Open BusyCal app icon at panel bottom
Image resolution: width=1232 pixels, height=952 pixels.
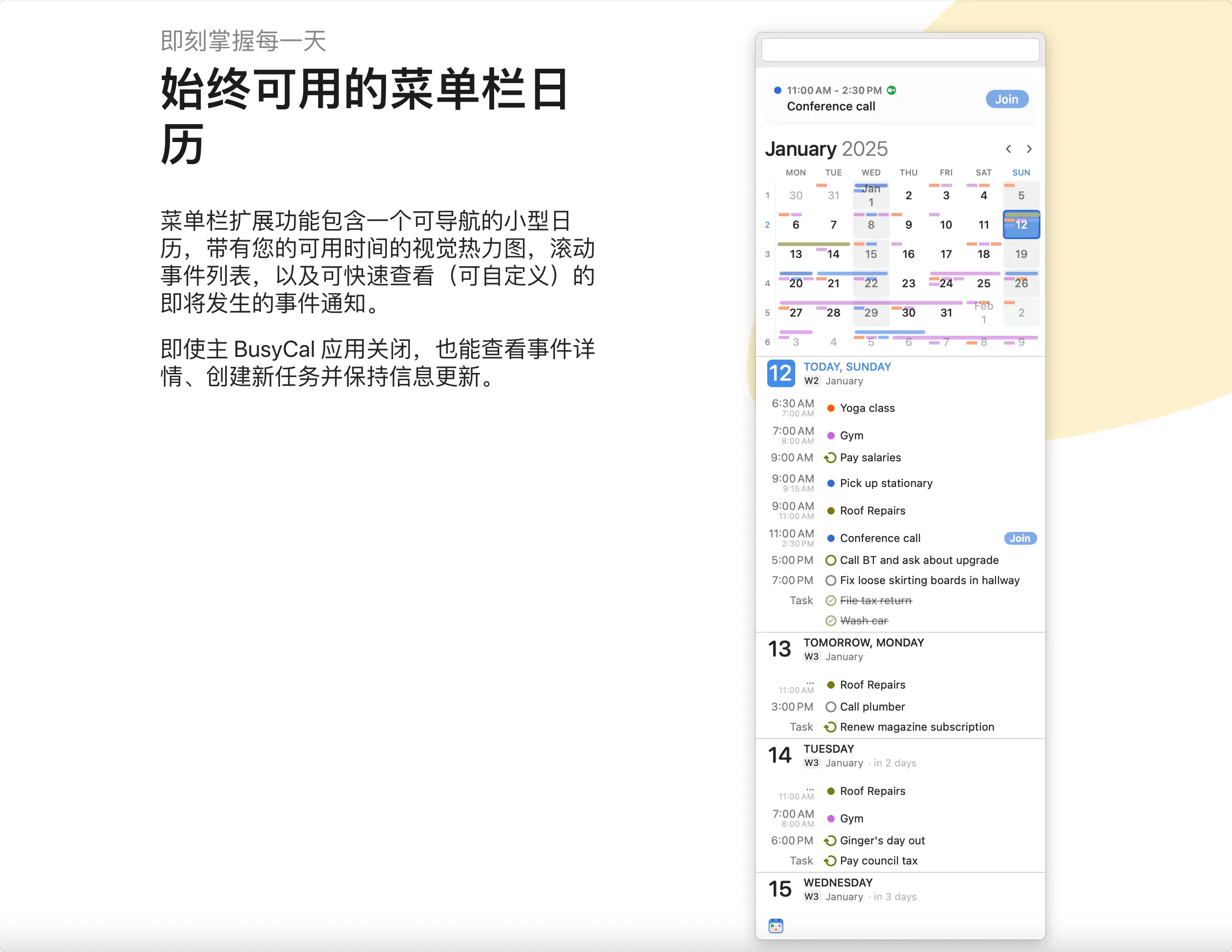pyautogui.click(x=775, y=925)
